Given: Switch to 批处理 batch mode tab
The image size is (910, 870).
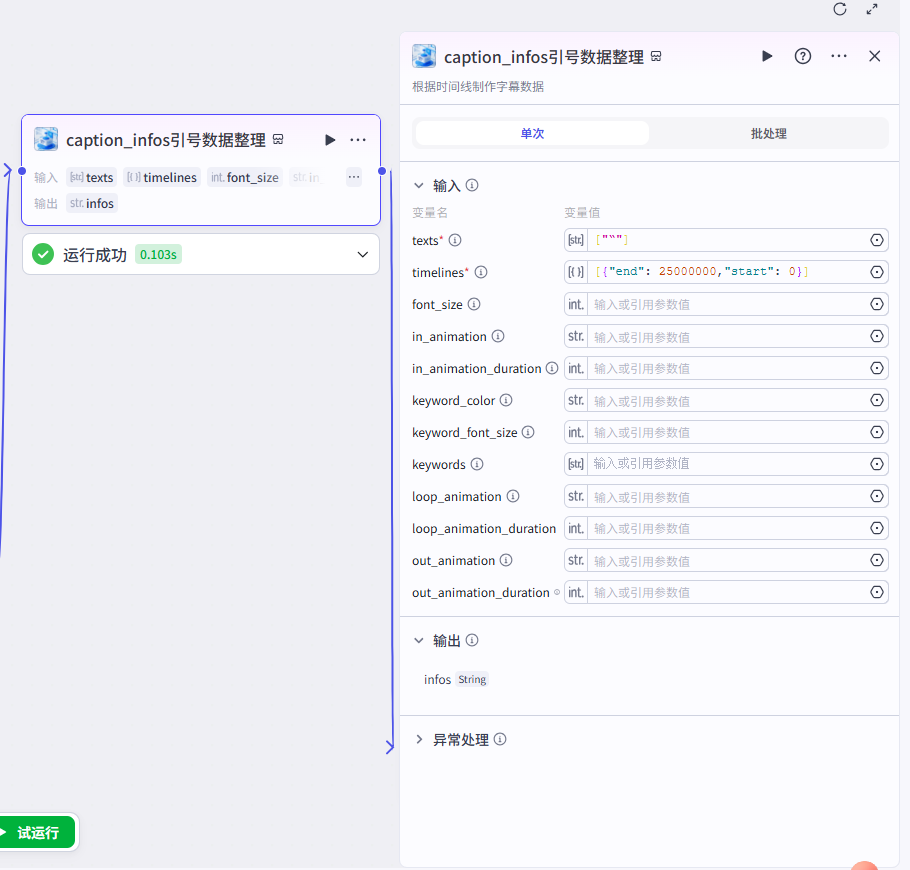Looking at the screenshot, I should click(x=768, y=133).
